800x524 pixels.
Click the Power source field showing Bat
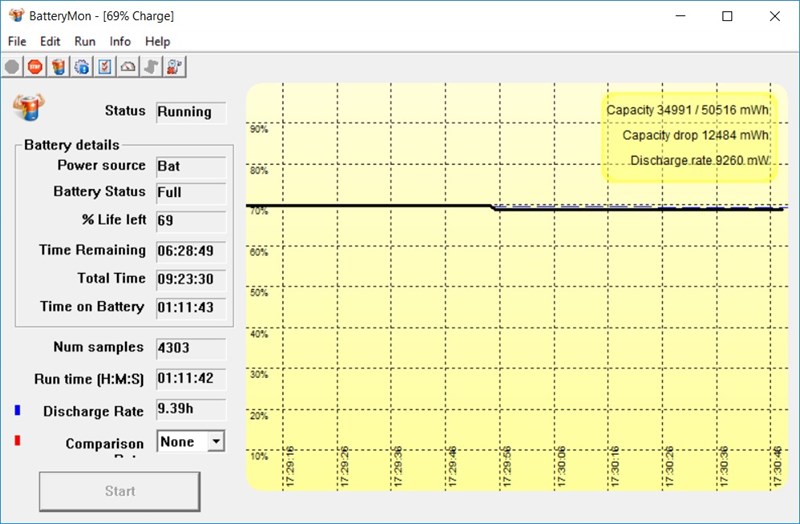pyautogui.click(x=191, y=166)
